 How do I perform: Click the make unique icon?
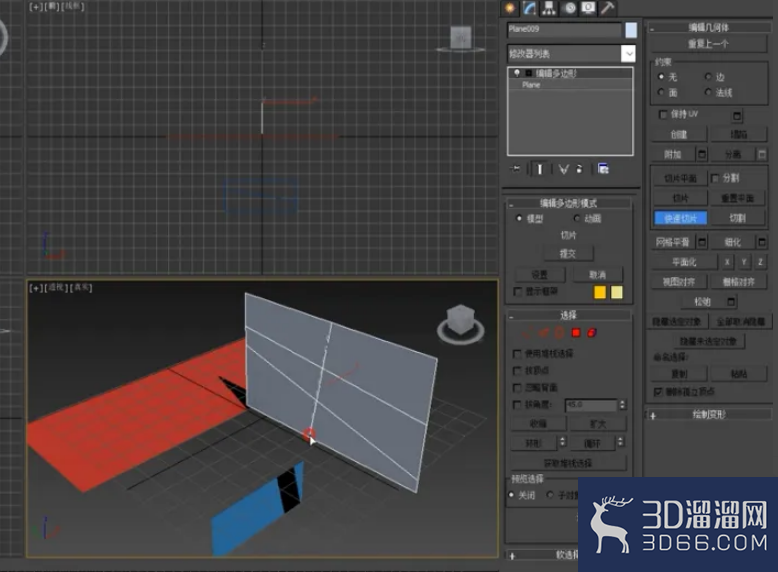(563, 169)
